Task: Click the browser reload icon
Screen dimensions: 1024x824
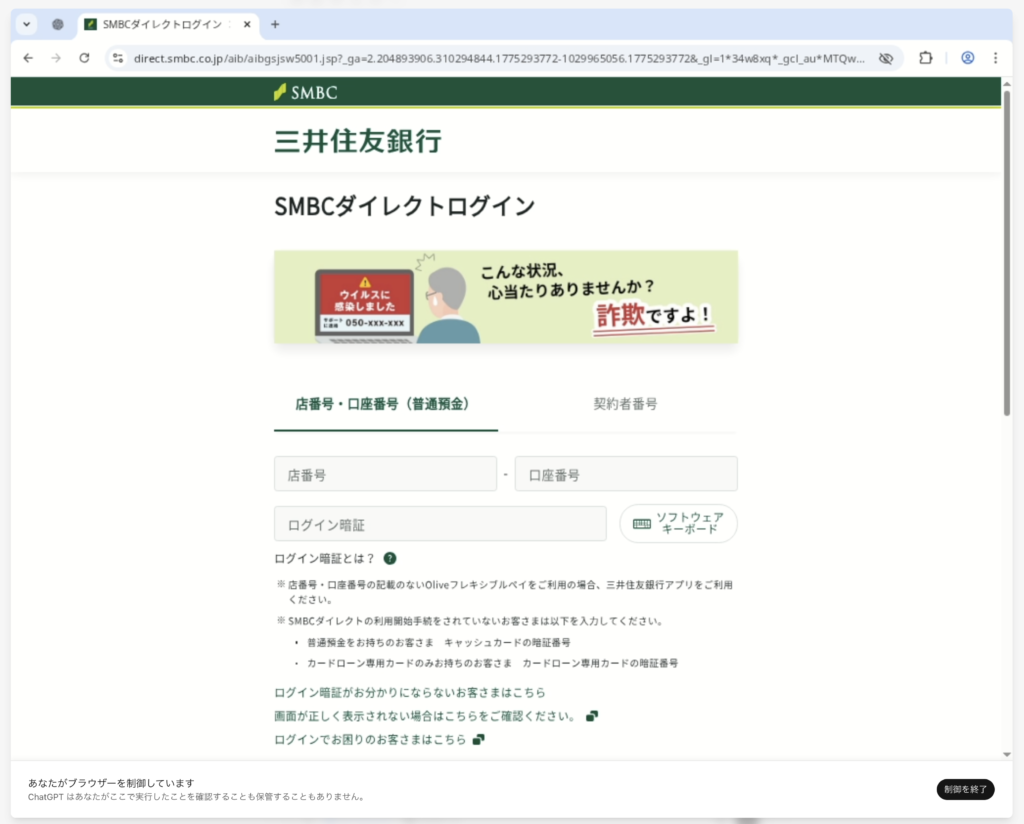Action: (x=86, y=58)
